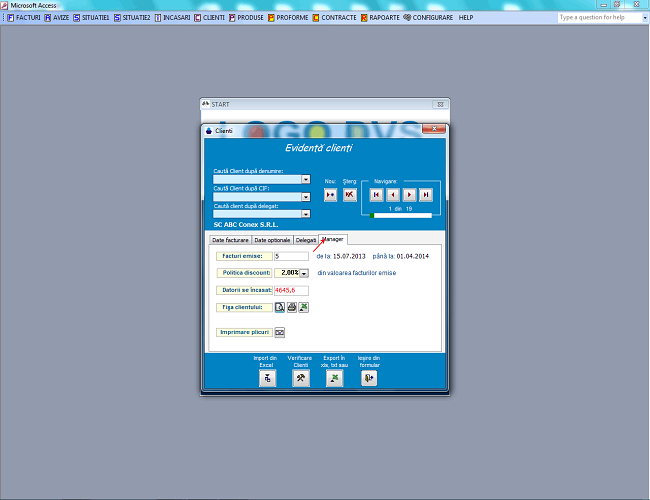Viewport: 650px width, 500px height.
Task: Click the record position progress bar
Action: 401,215
